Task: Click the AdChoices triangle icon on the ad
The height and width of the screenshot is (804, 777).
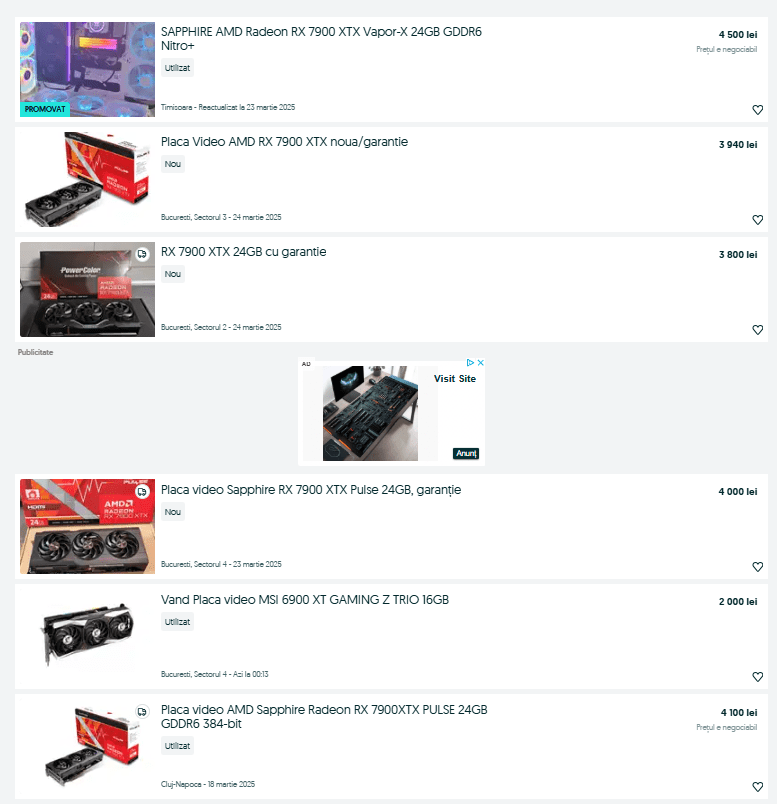Action: point(470,363)
